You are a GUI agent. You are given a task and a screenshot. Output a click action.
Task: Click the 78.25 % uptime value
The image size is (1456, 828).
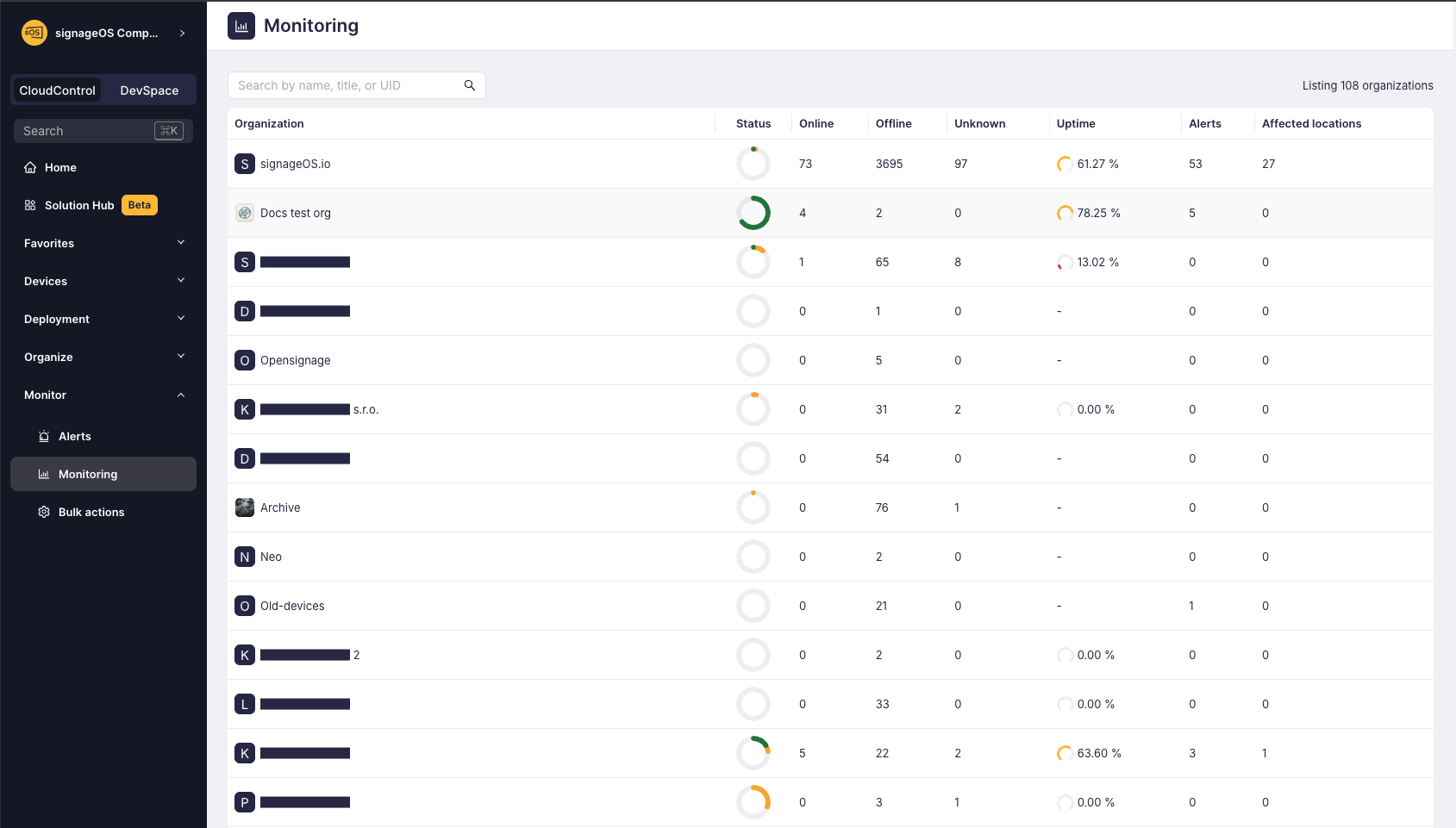(1098, 213)
